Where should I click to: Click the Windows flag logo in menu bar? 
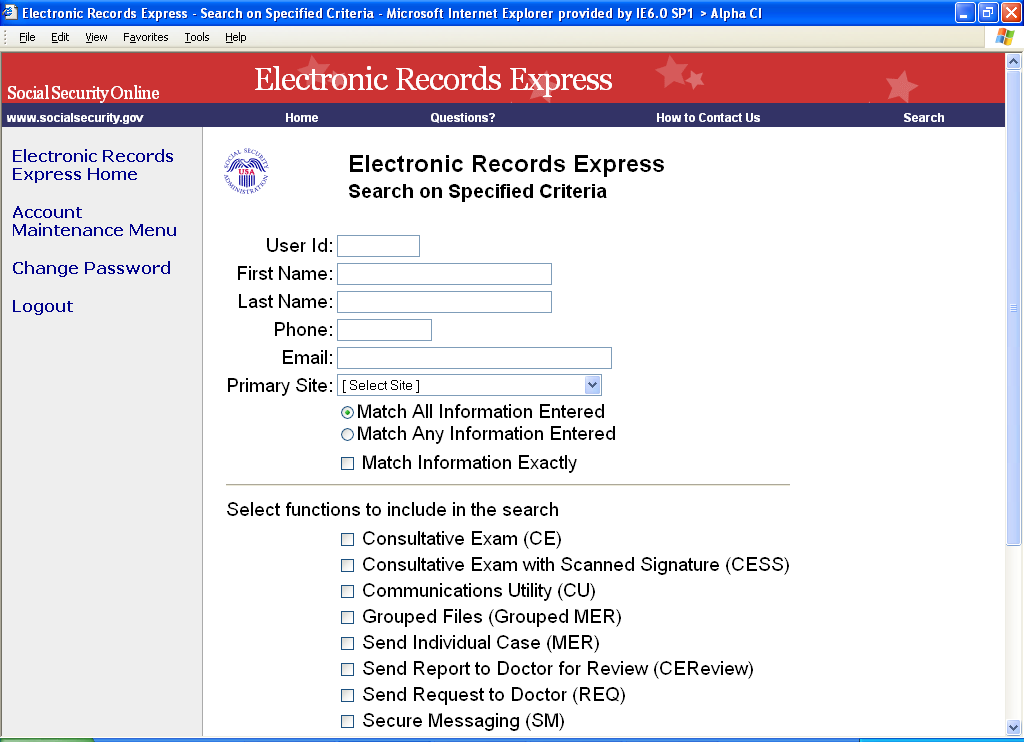point(1004,37)
